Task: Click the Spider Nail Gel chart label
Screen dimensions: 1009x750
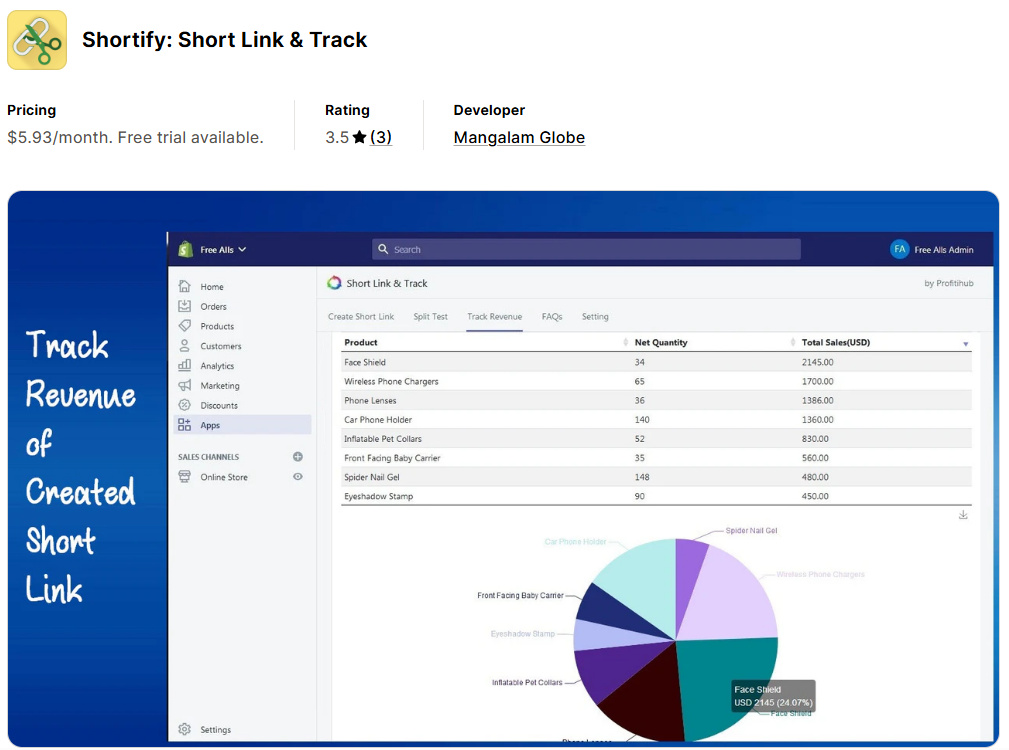Action: click(x=751, y=531)
